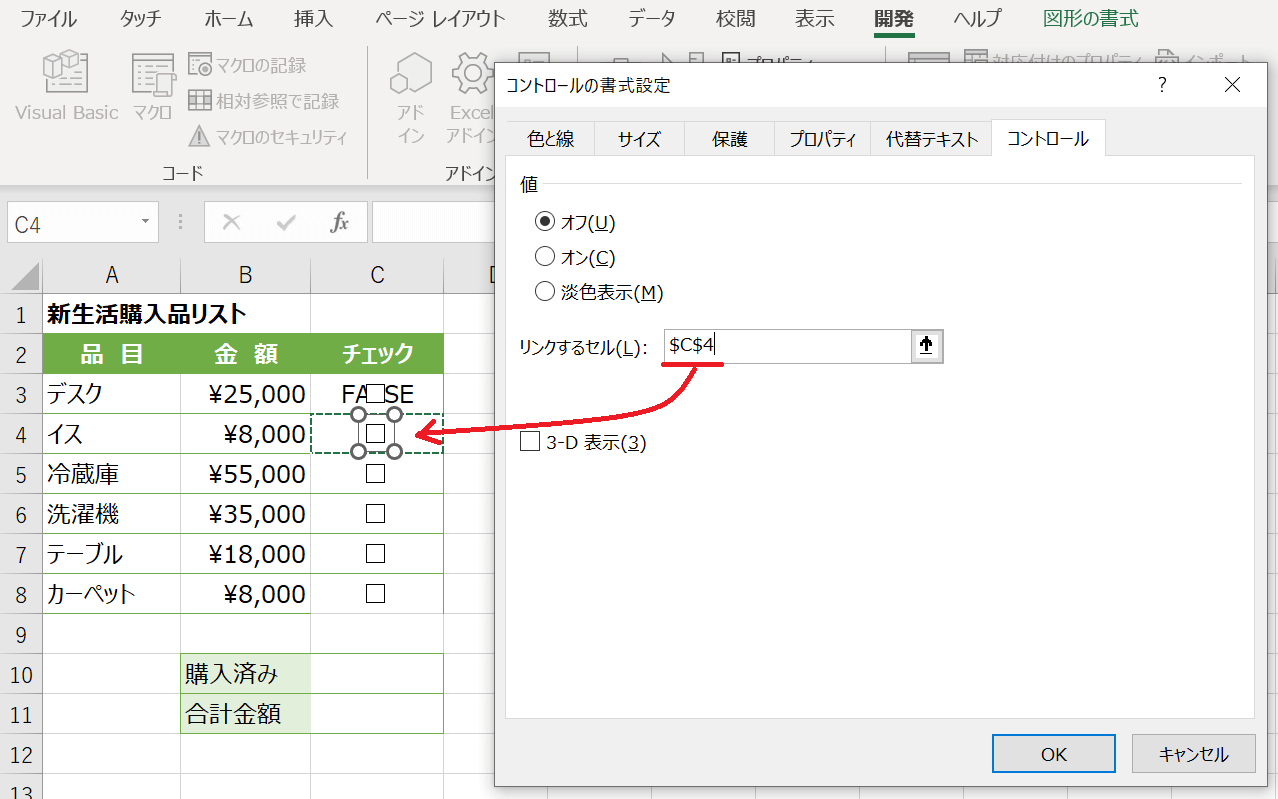Image resolution: width=1278 pixels, height=799 pixels.
Task: Expand the Name Box dropdown arrow
Action: tap(146, 222)
